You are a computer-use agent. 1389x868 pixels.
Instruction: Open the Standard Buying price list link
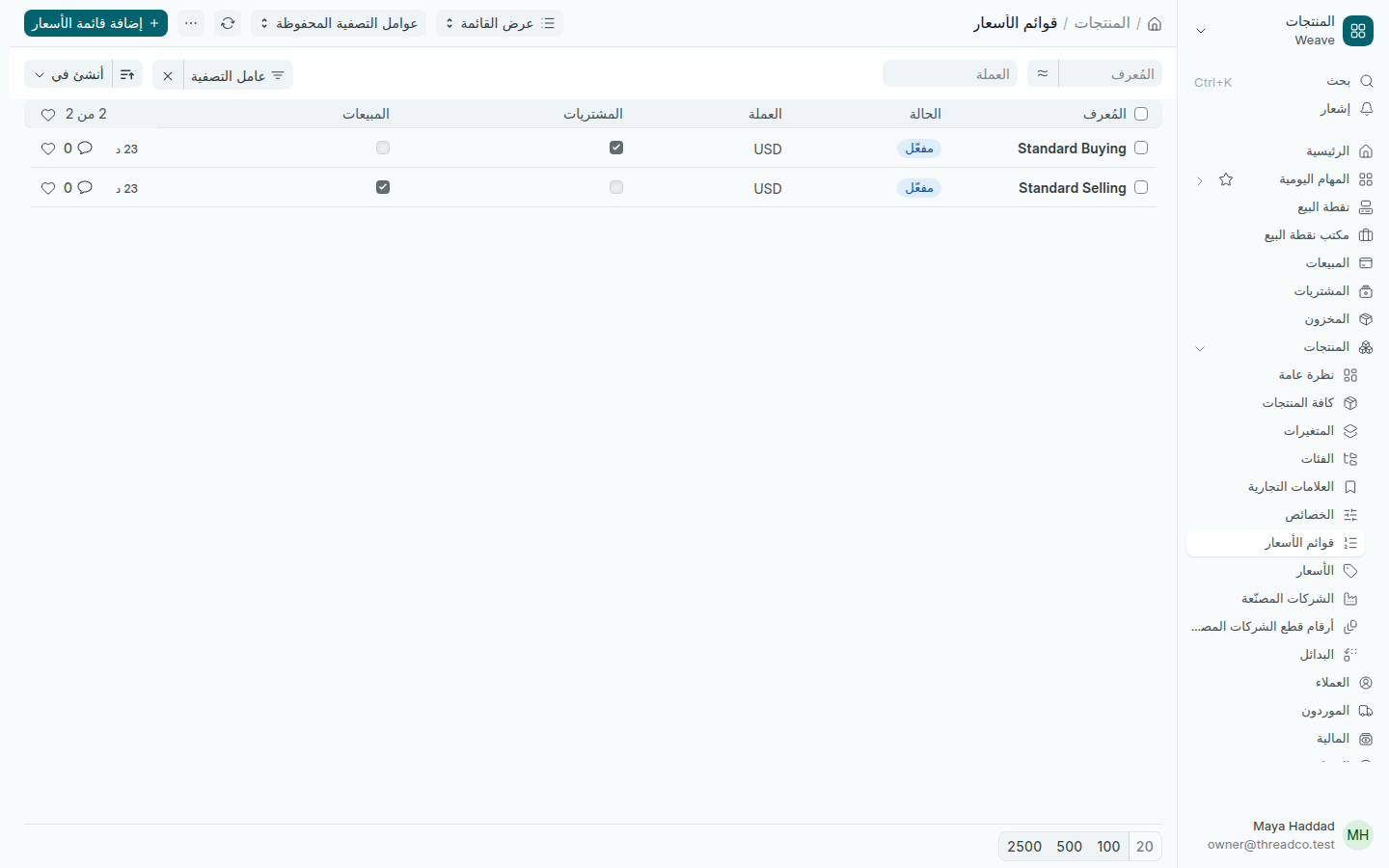(1072, 149)
